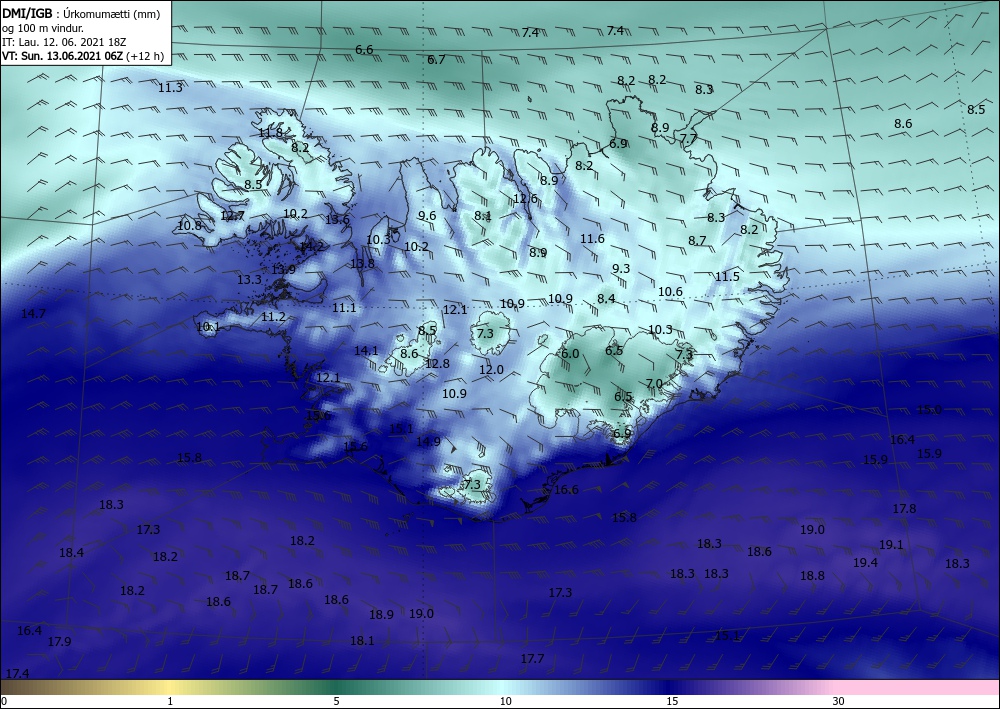Screen dimensions: 1000x709
Task: Select the 13.8 map value
Action: (x=362, y=263)
